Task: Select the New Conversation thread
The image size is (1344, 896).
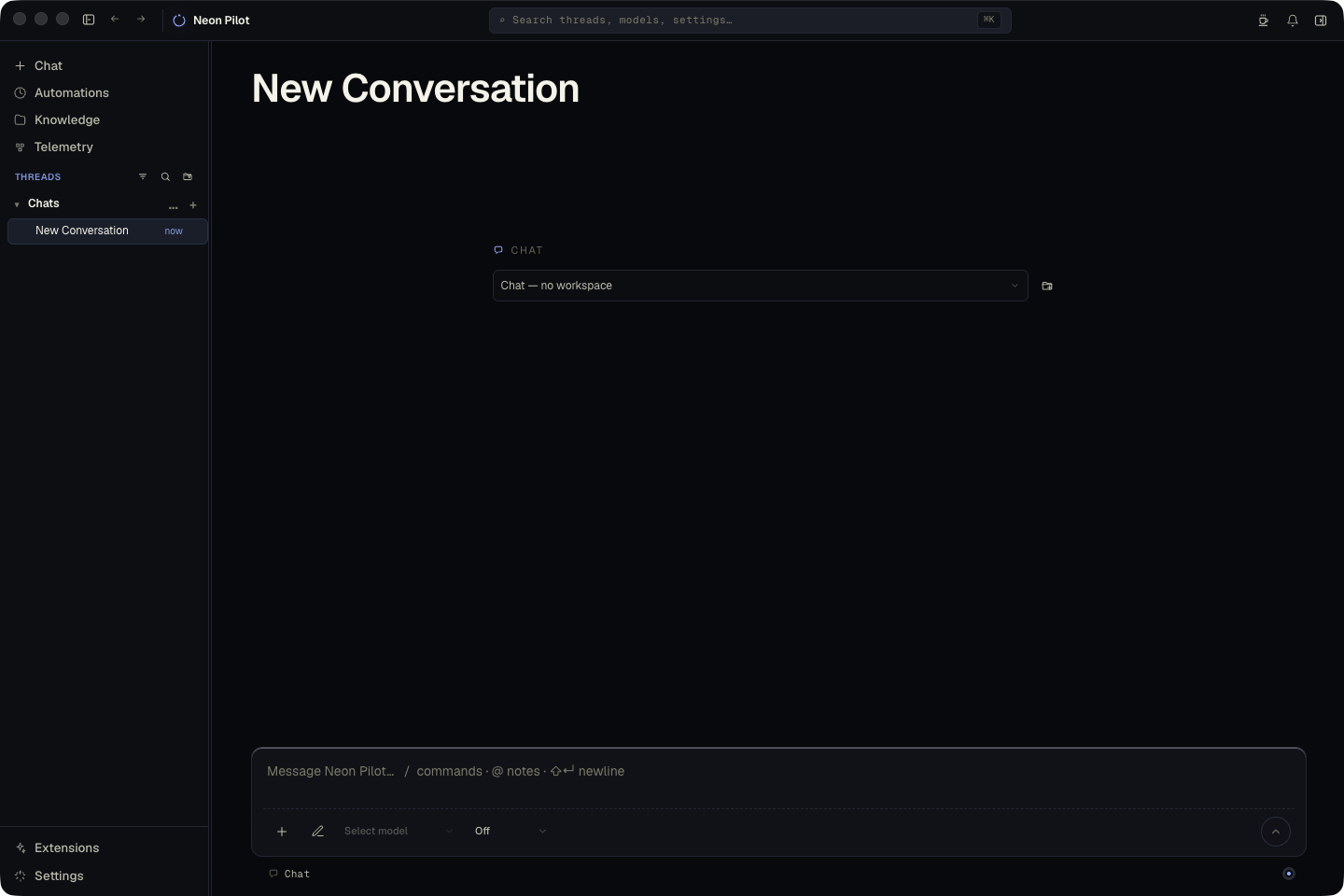Action: [x=107, y=231]
